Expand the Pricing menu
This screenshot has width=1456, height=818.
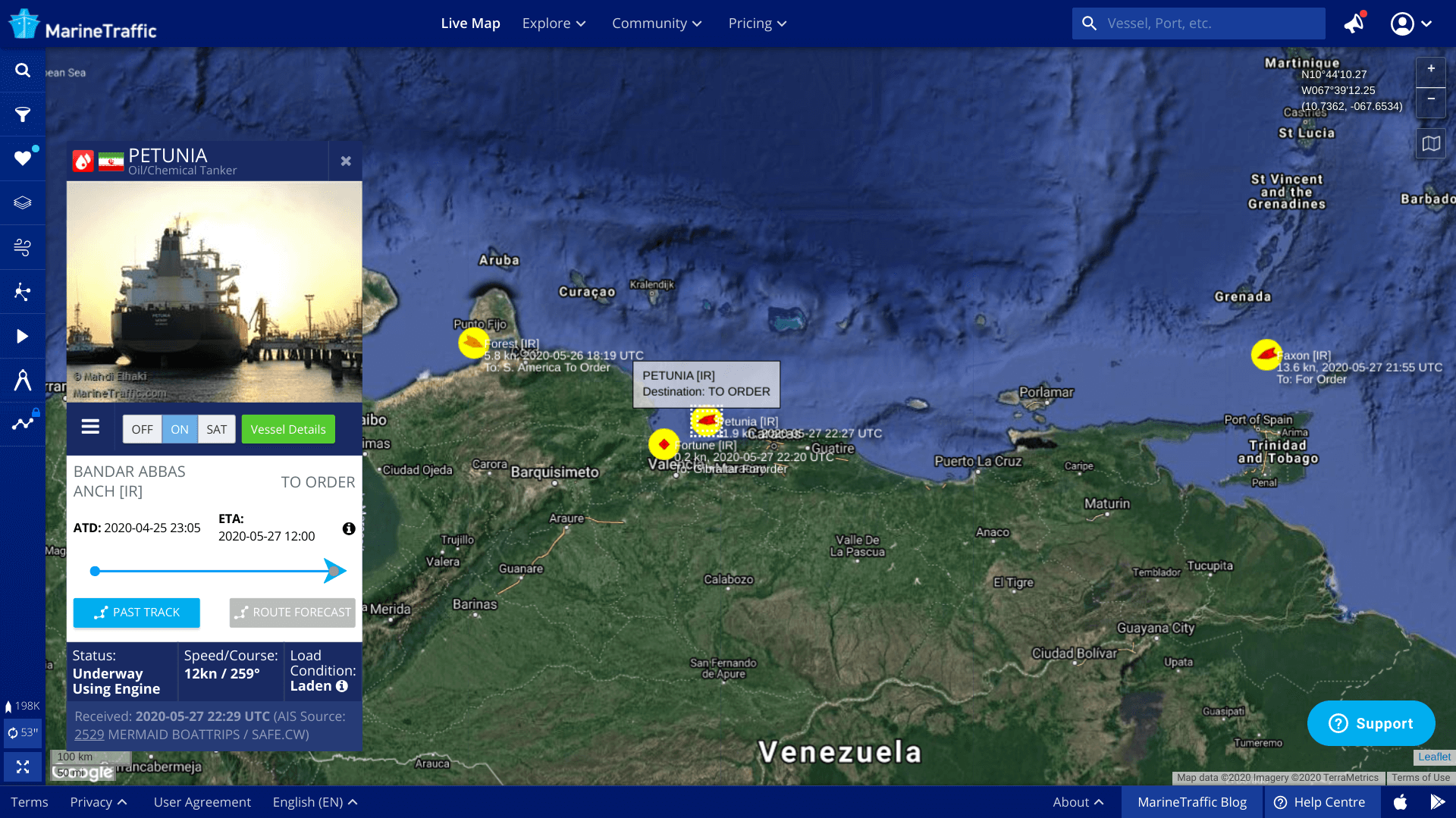tap(758, 24)
